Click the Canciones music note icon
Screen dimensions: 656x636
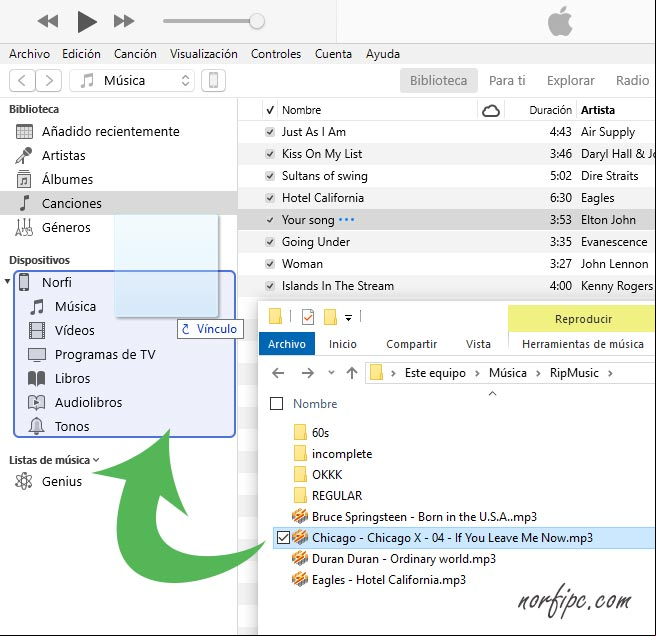click(25, 203)
